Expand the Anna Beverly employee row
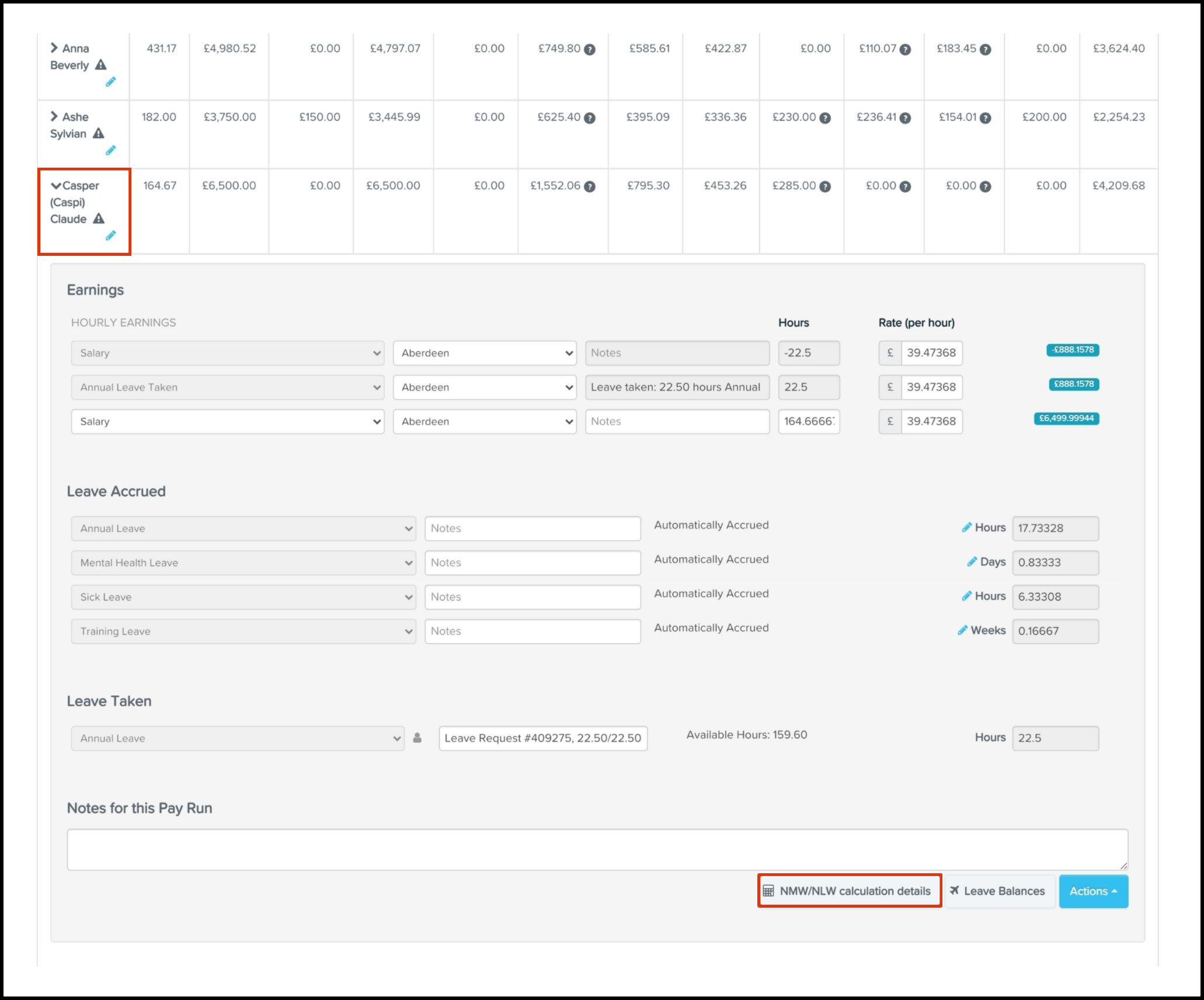Image resolution: width=1204 pixels, height=1000 pixels. 54,48
